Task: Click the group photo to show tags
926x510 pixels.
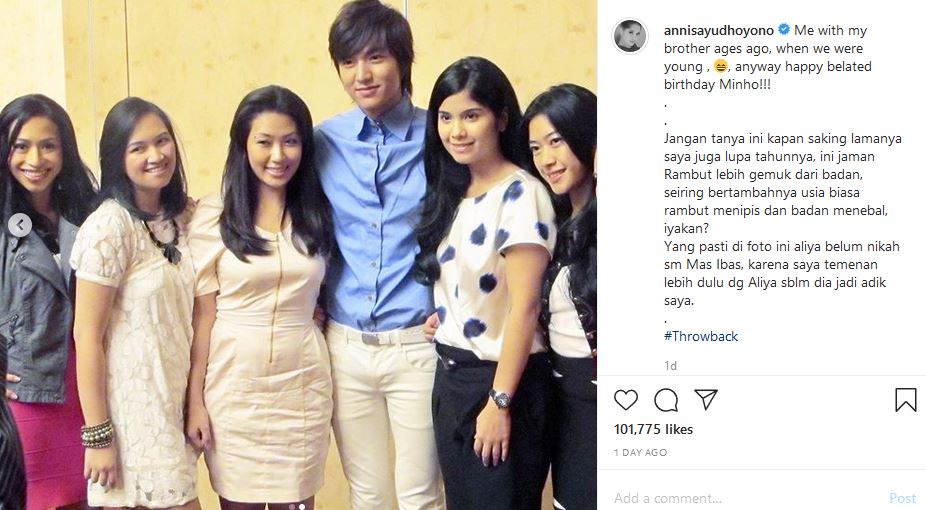Action: click(298, 255)
